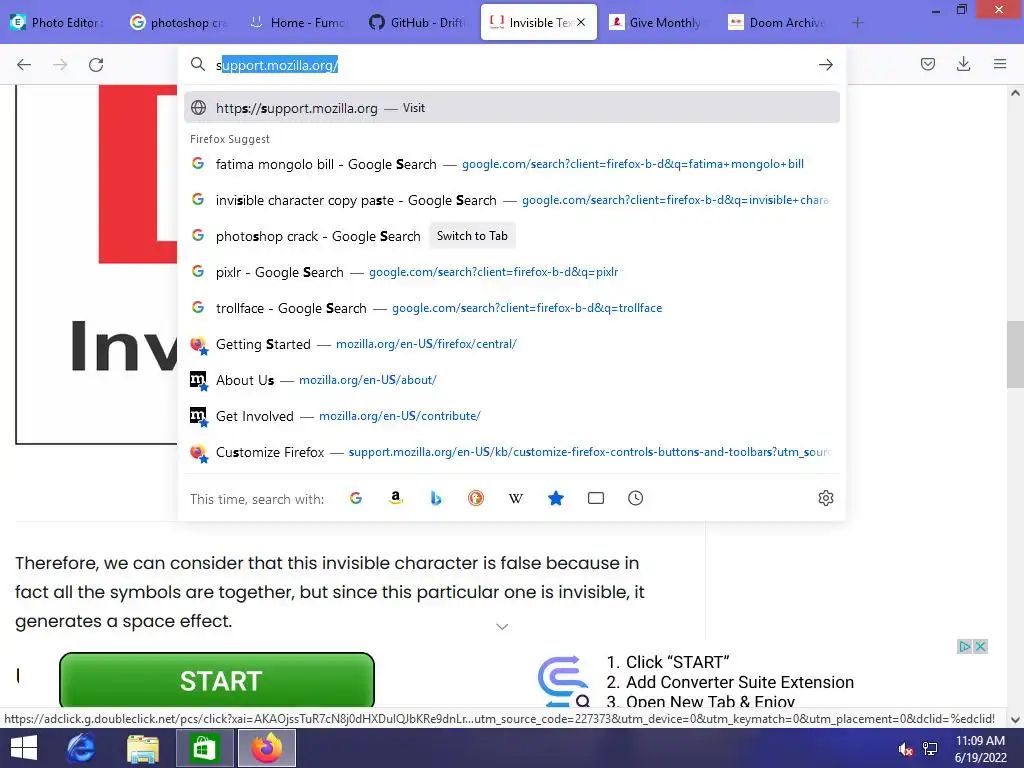Open invisible character copy paste suggestion
This screenshot has height=768, width=1024.
point(512,200)
